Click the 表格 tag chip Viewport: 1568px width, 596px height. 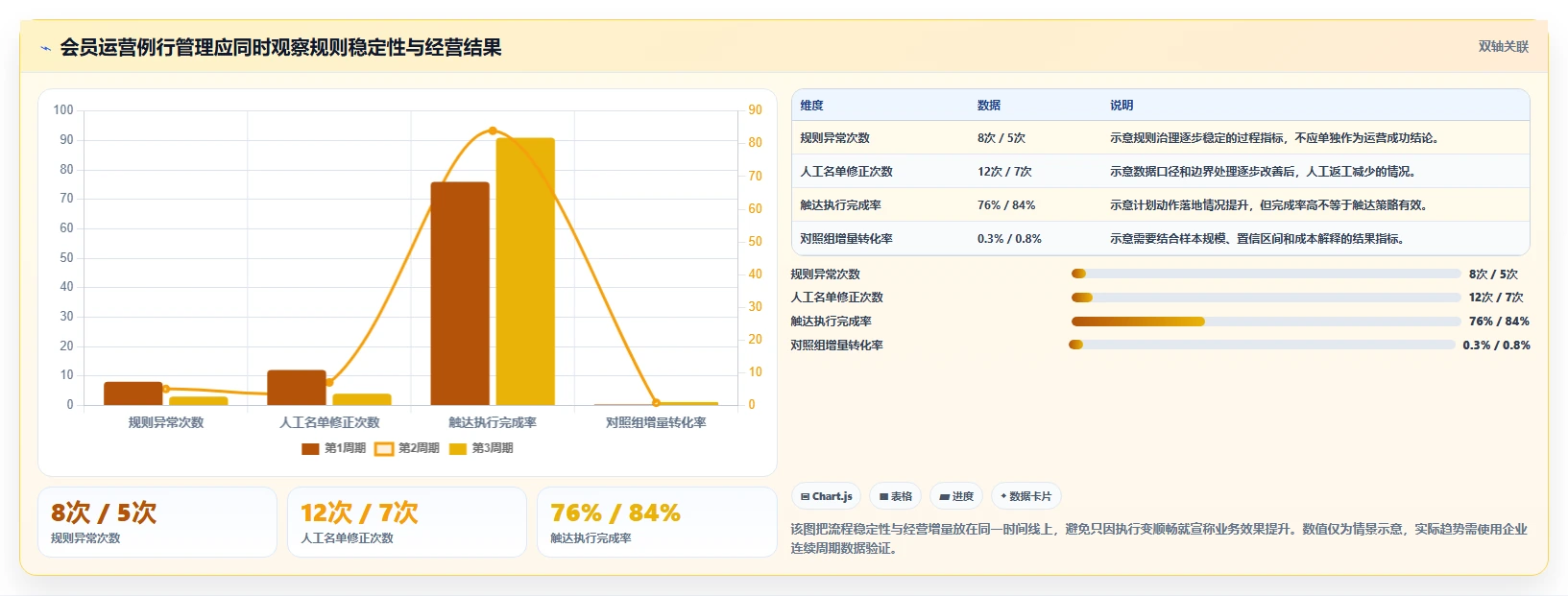tap(896, 496)
